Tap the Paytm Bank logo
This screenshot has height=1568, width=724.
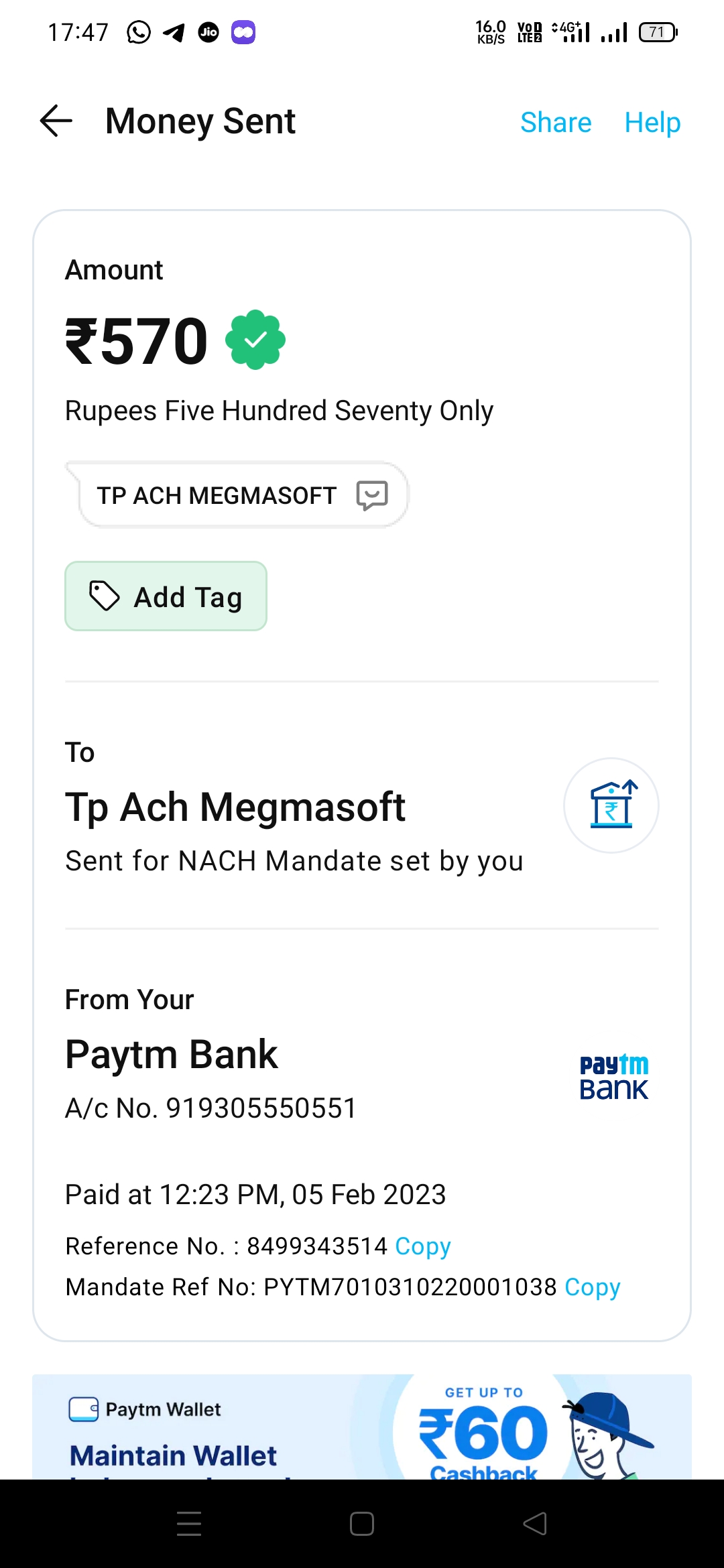613,1077
